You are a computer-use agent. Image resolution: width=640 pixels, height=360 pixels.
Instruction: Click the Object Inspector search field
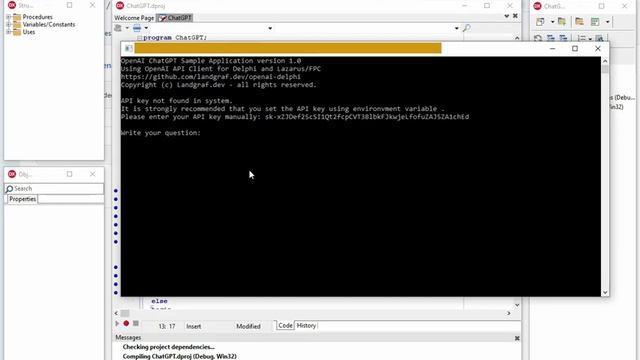click(54, 189)
